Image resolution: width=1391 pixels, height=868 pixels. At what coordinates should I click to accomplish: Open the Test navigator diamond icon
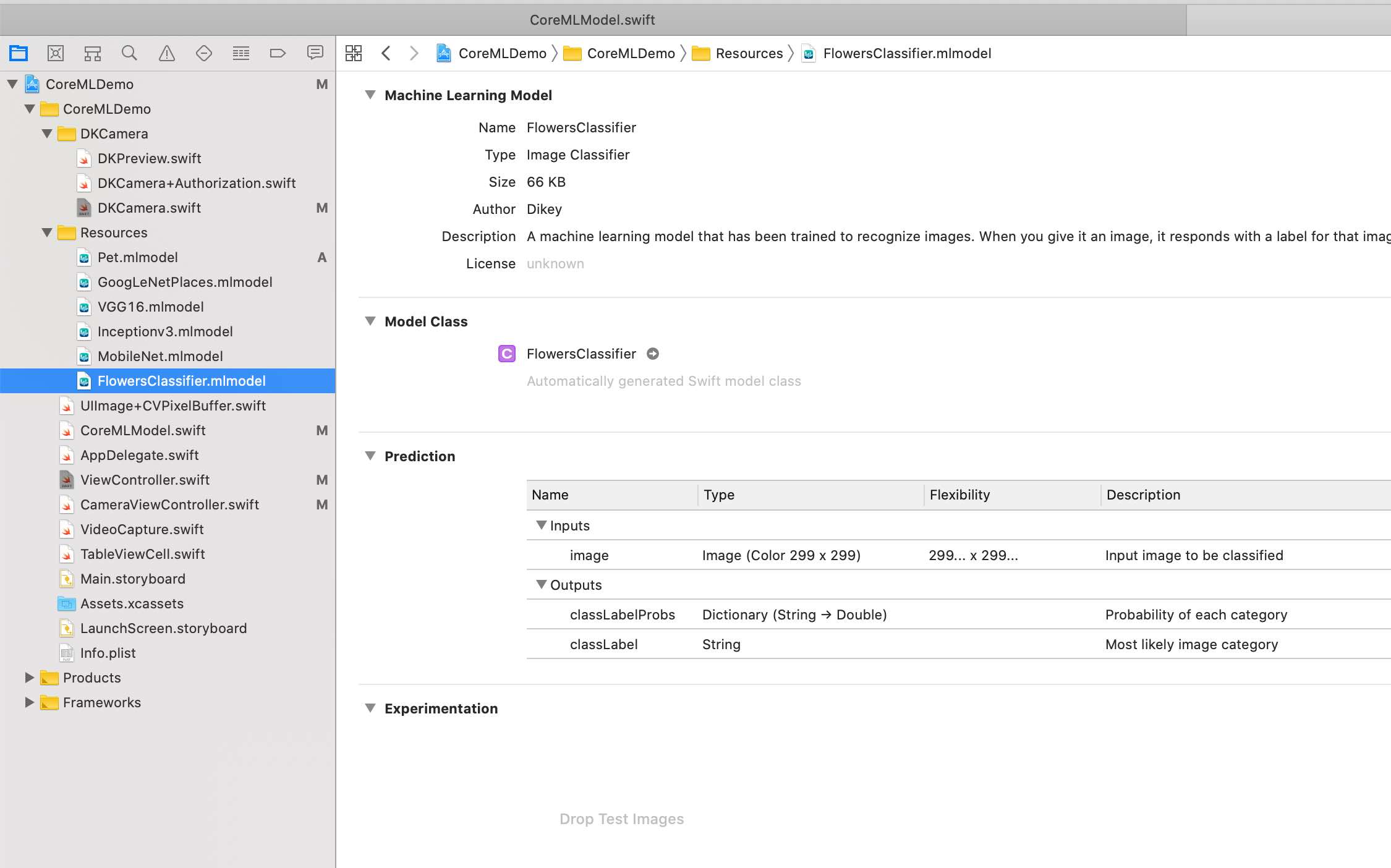click(x=204, y=53)
